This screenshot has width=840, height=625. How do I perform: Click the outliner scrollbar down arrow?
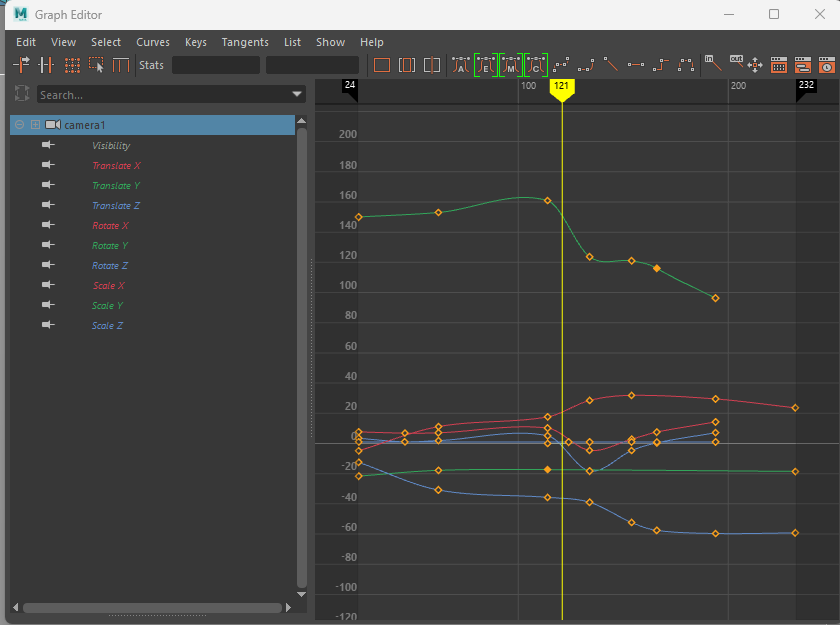click(x=301, y=594)
